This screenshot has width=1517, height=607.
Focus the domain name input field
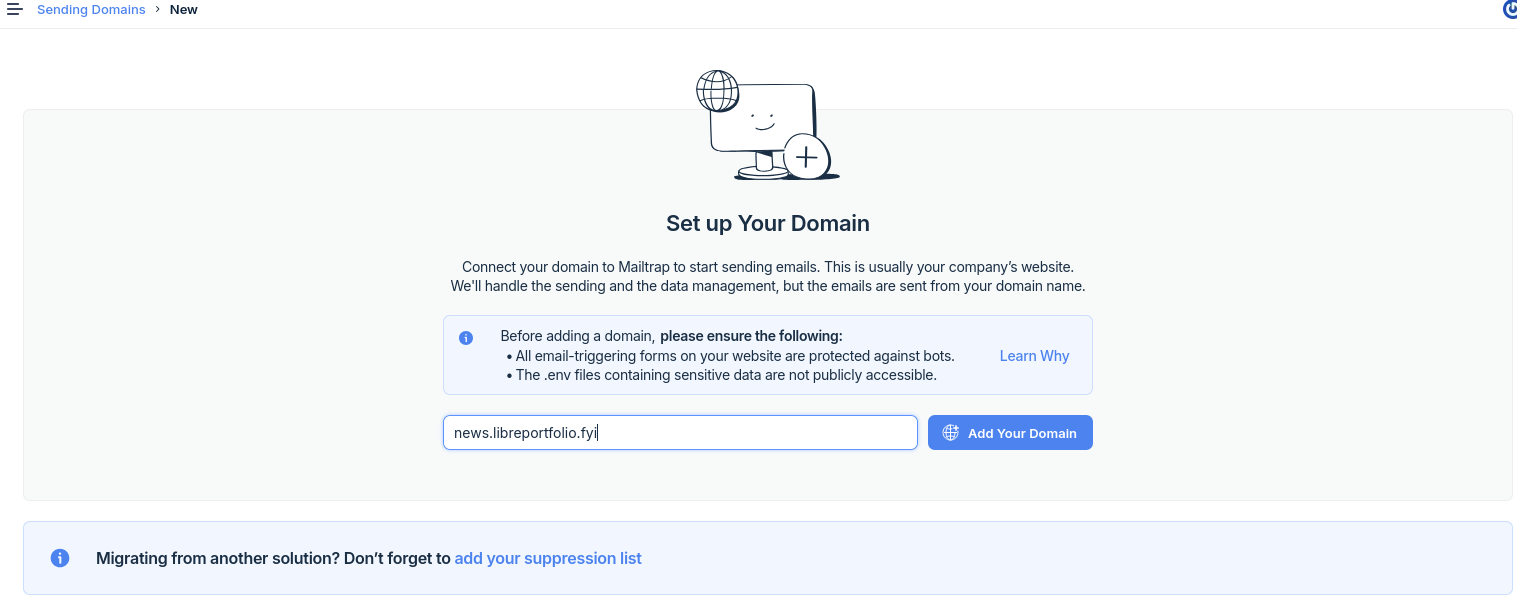680,432
